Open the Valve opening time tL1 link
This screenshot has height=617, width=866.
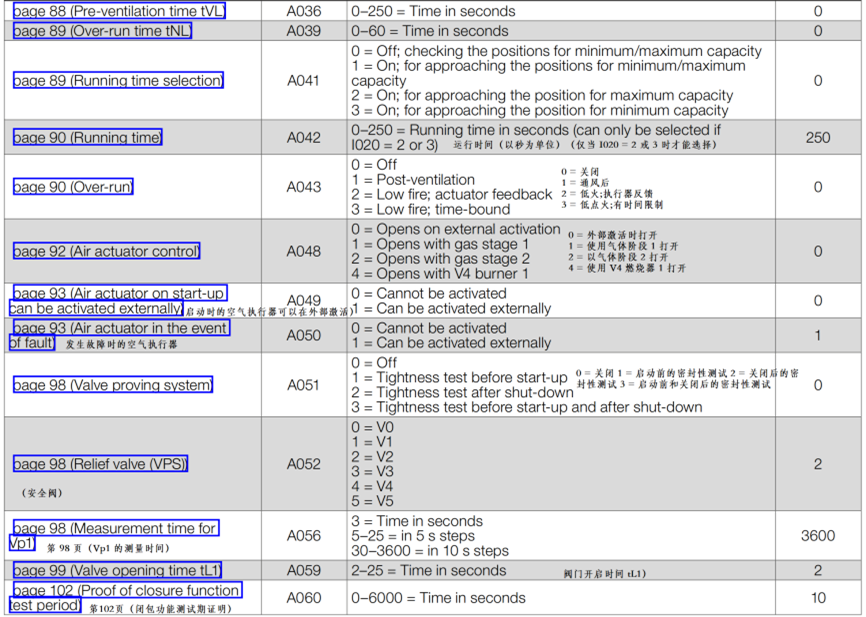[x=116, y=571]
